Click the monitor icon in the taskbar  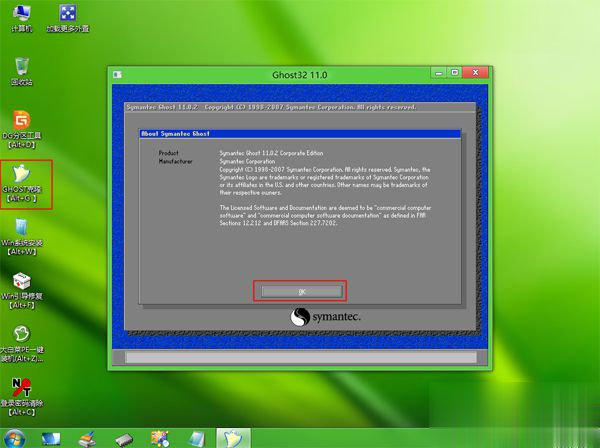[x=52, y=438]
